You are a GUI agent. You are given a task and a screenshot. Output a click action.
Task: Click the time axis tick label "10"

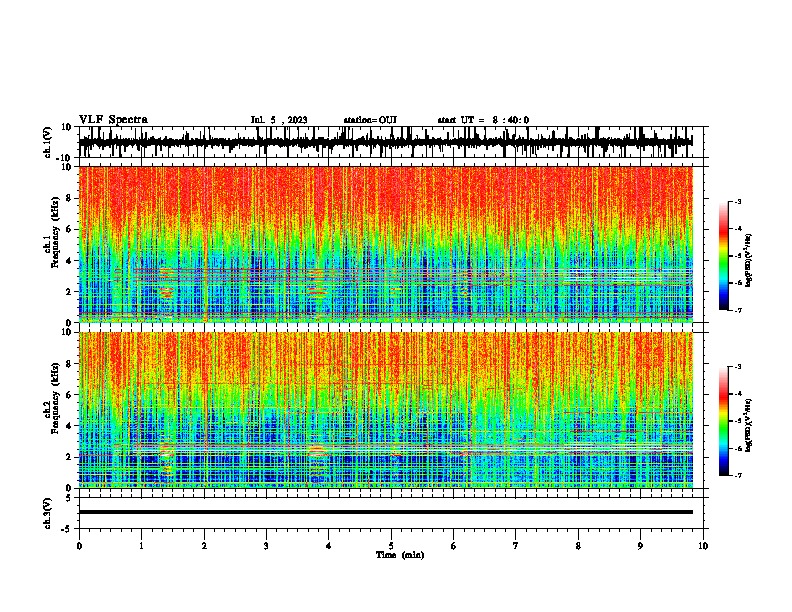[x=703, y=546]
